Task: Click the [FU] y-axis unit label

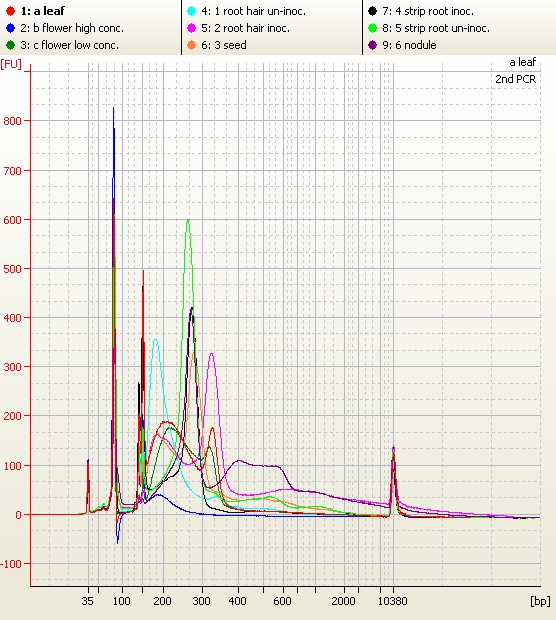Action: pyautogui.click(x=11, y=64)
